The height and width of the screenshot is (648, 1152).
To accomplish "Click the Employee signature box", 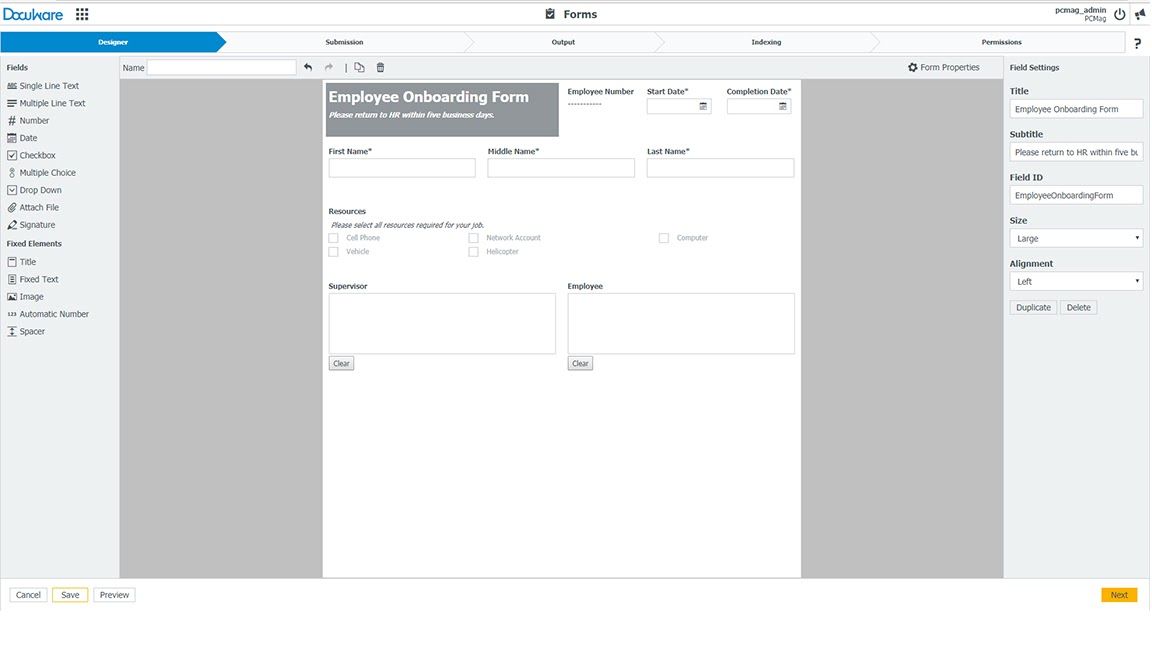I will click(x=681, y=324).
